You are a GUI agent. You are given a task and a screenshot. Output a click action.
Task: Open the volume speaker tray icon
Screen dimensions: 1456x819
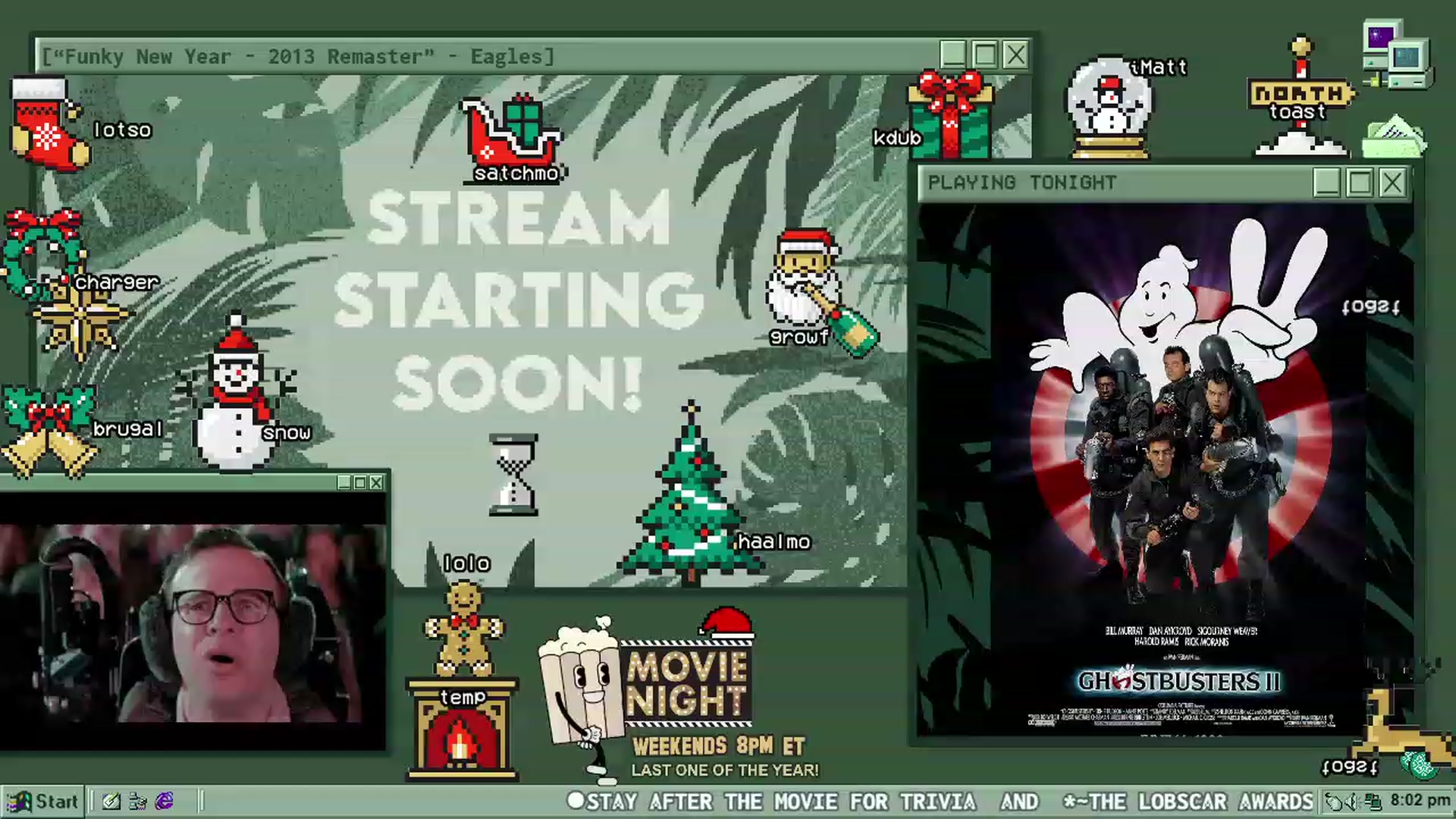click(x=1352, y=802)
